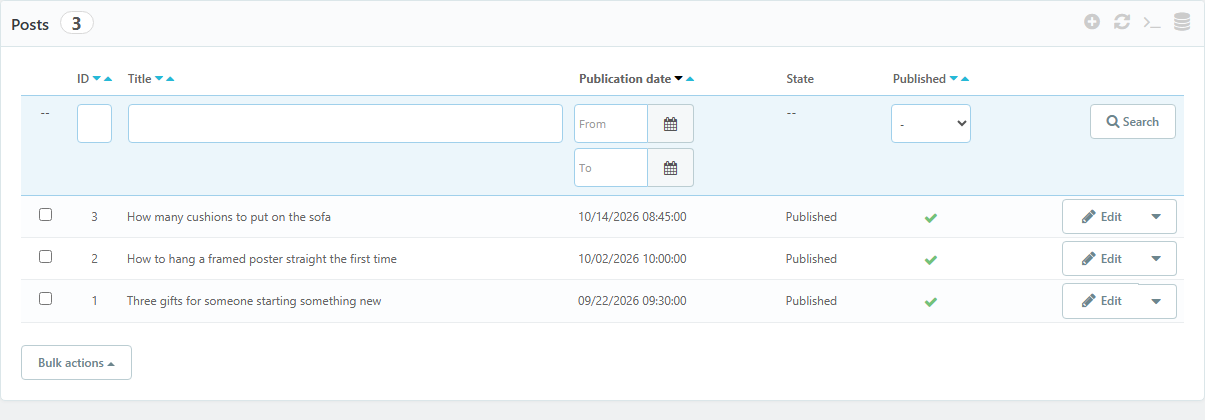
Task: Click the Publication date column header
Action: tap(625, 79)
